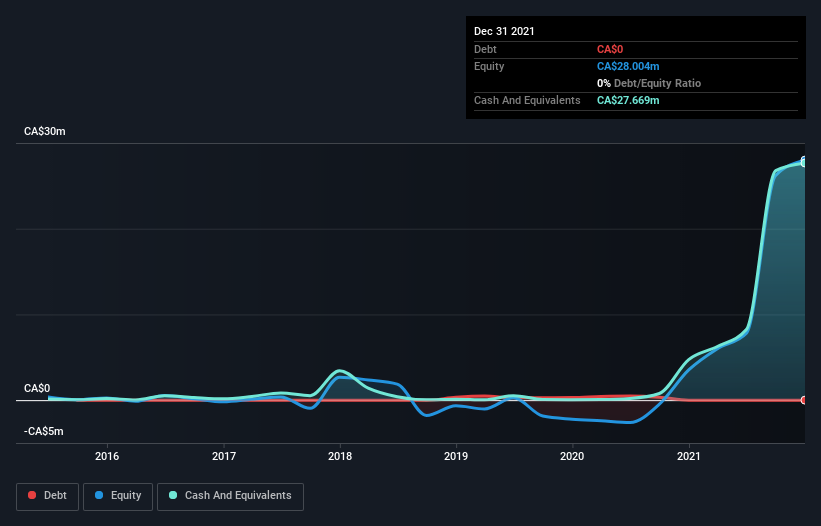Click the 2017 x-axis label
Image resolution: width=821 pixels, height=526 pixels.
coord(224,456)
